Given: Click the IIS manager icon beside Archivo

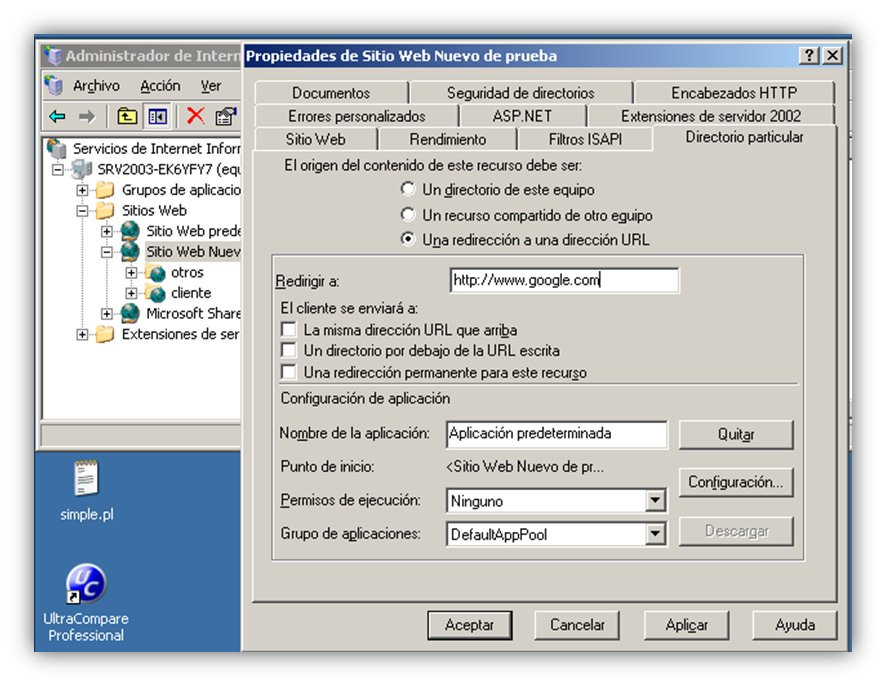Looking at the screenshot, I should pyautogui.click(x=54, y=85).
